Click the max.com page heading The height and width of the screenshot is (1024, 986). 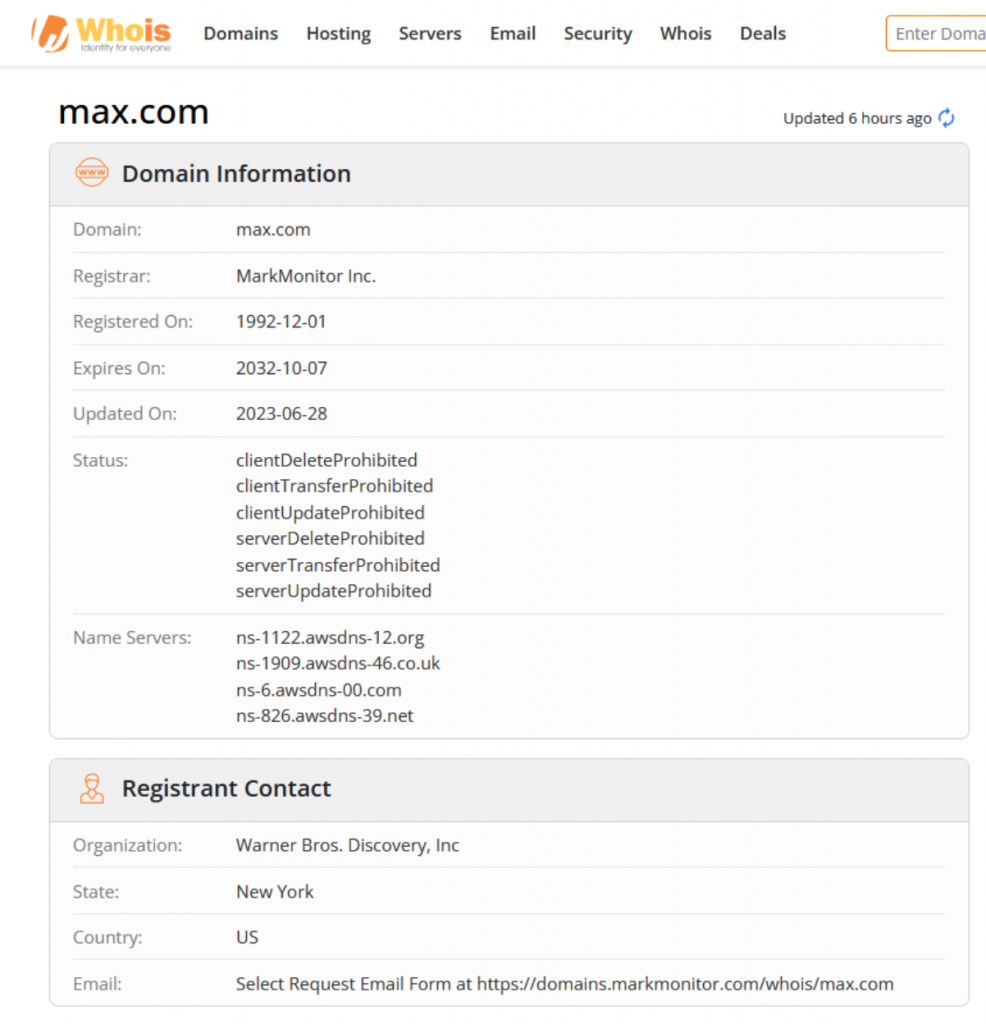click(133, 112)
